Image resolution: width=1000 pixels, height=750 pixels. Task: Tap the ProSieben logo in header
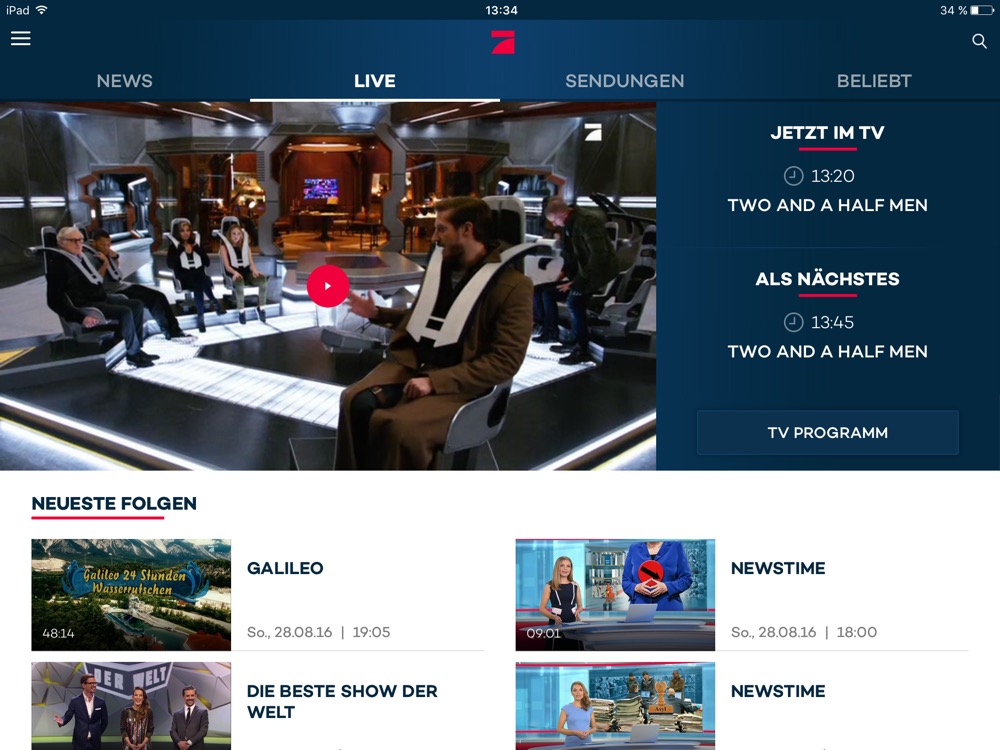click(x=503, y=41)
